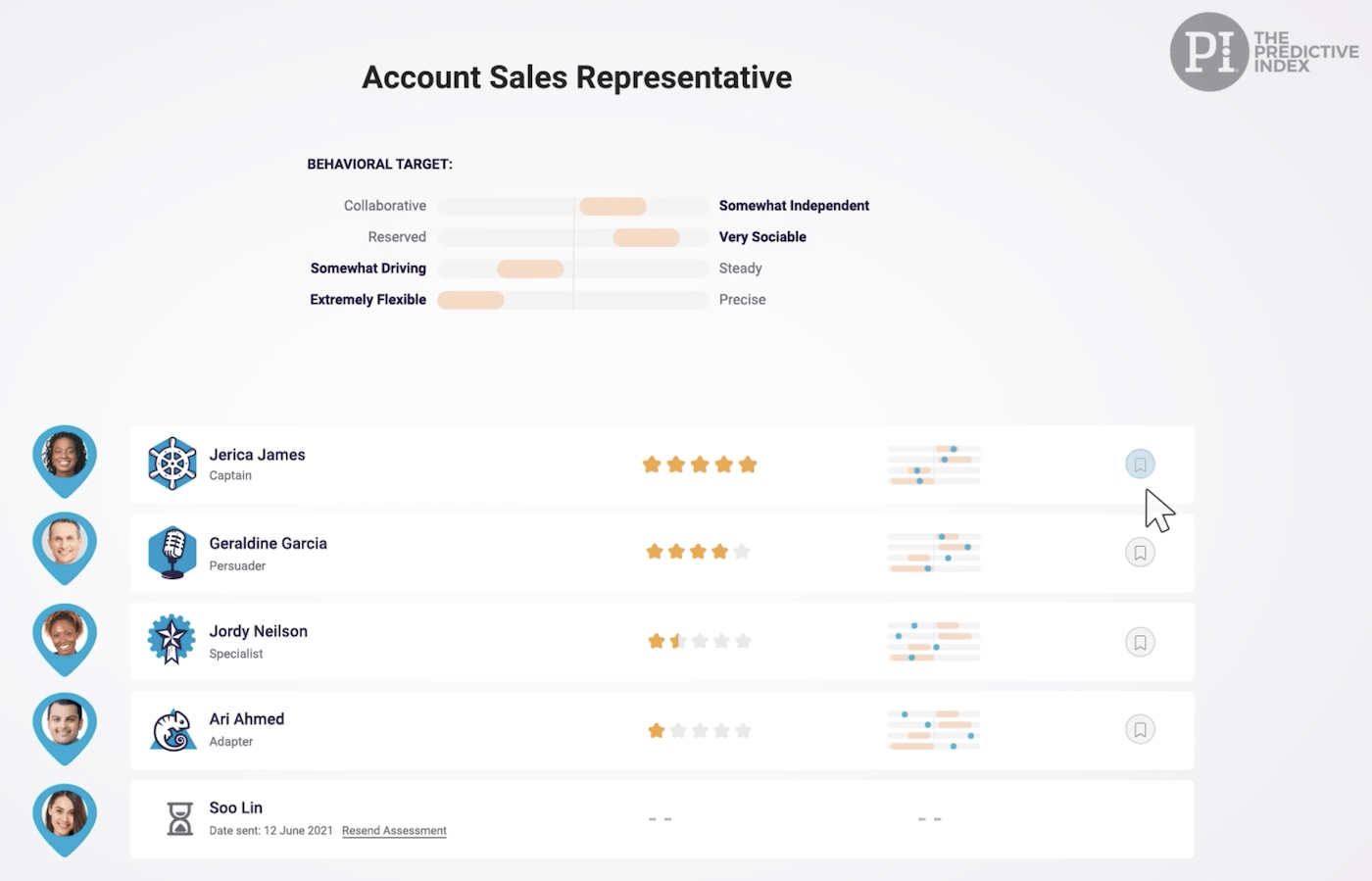This screenshot has width=1372, height=881.
Task: Open Ari Ahmed's behavioral pattern chart
Action: (x=933, y=729)
